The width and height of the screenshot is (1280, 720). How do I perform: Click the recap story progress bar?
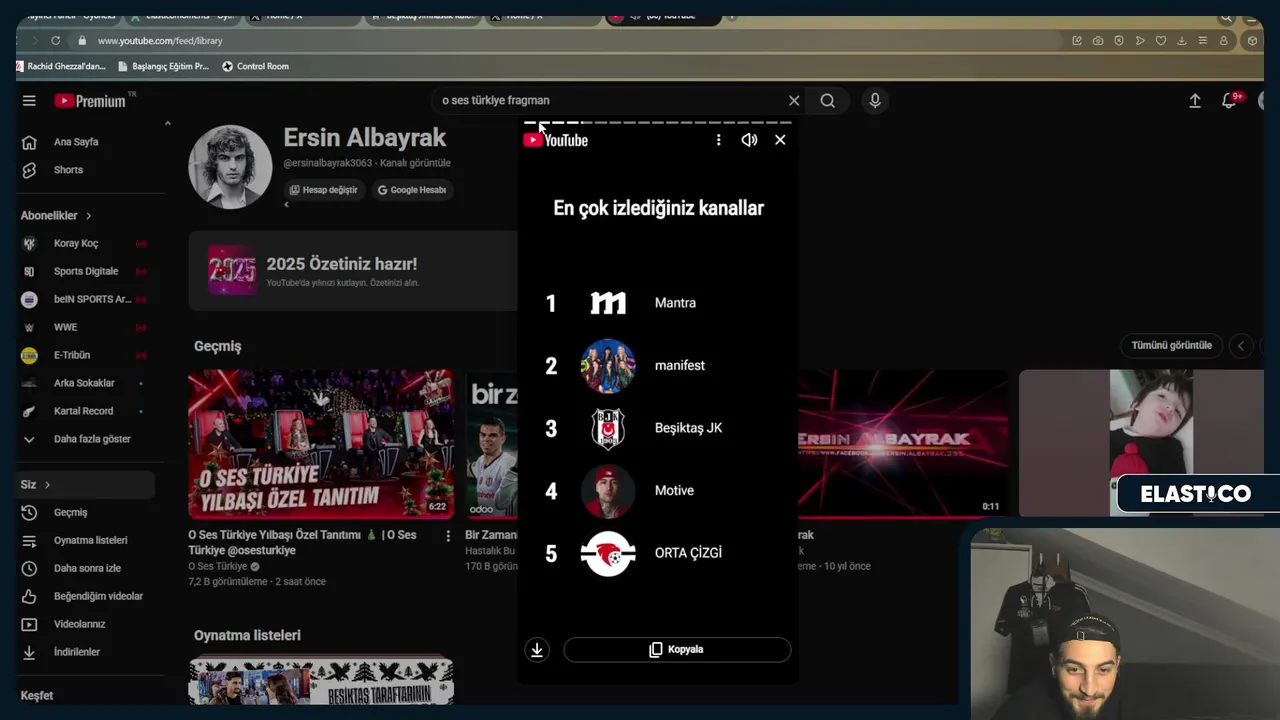(658, 123)
